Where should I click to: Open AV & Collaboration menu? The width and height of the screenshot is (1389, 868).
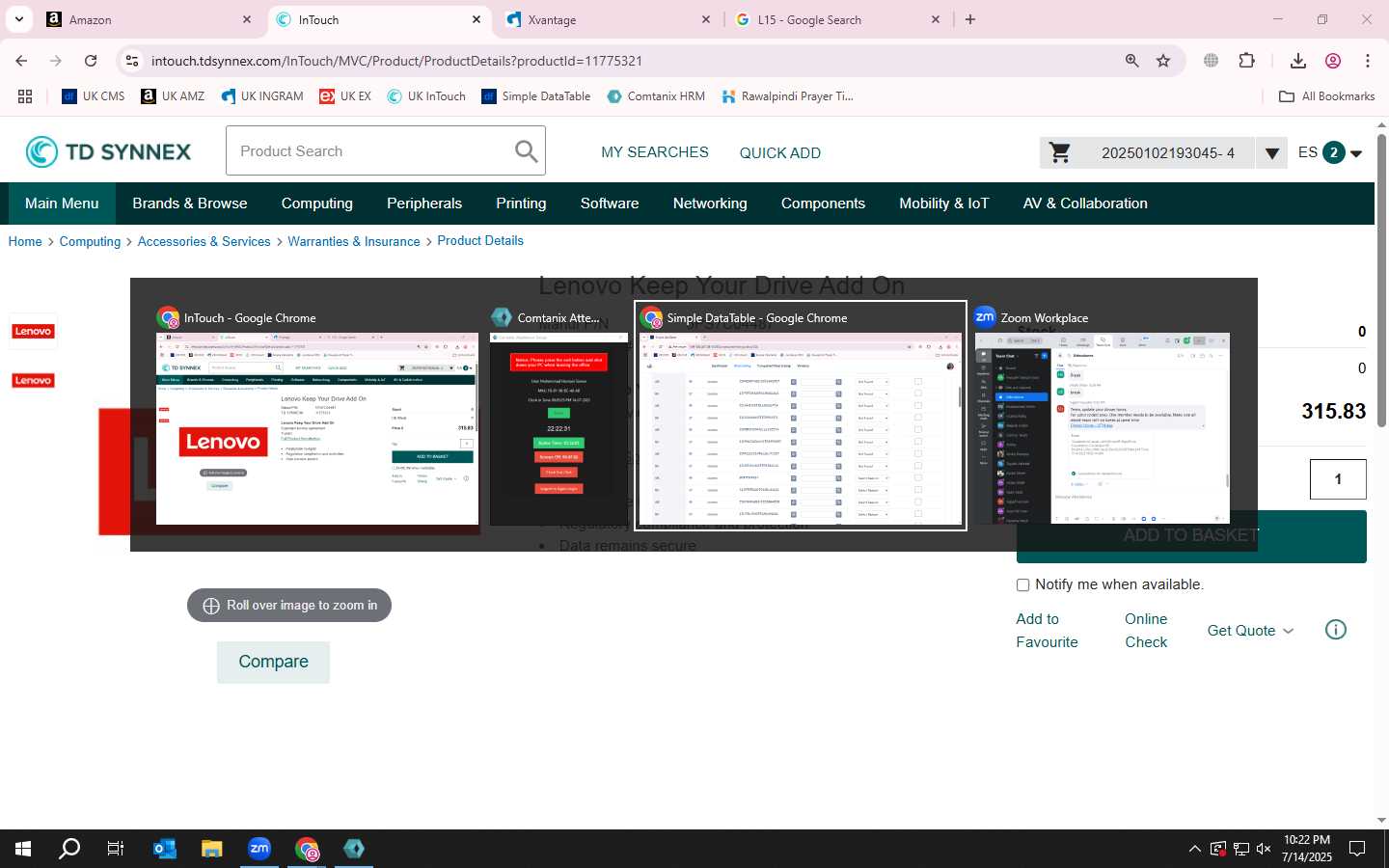coord(1085,203)
